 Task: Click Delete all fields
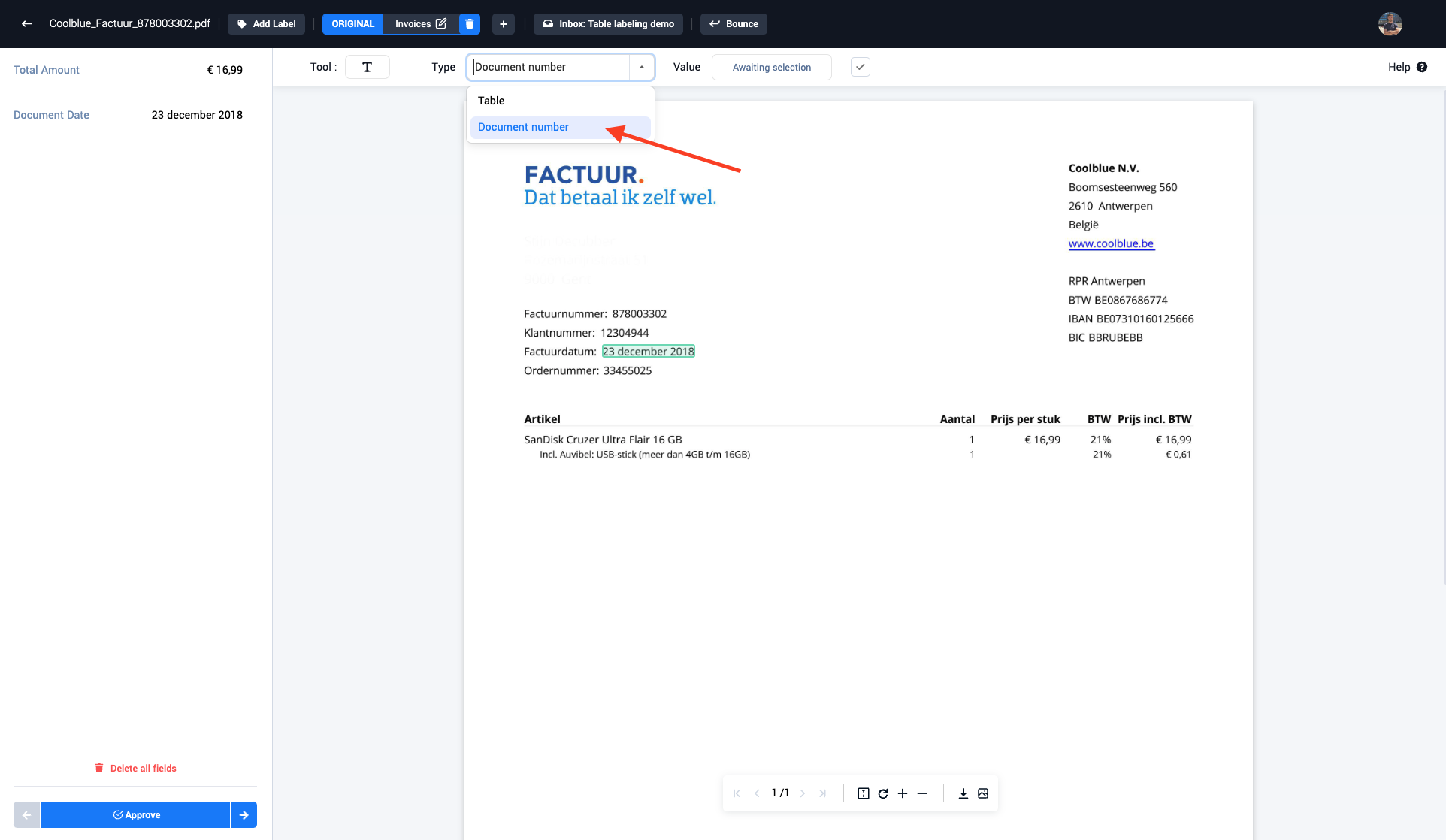pyautogui.click(x=135, y=768)
